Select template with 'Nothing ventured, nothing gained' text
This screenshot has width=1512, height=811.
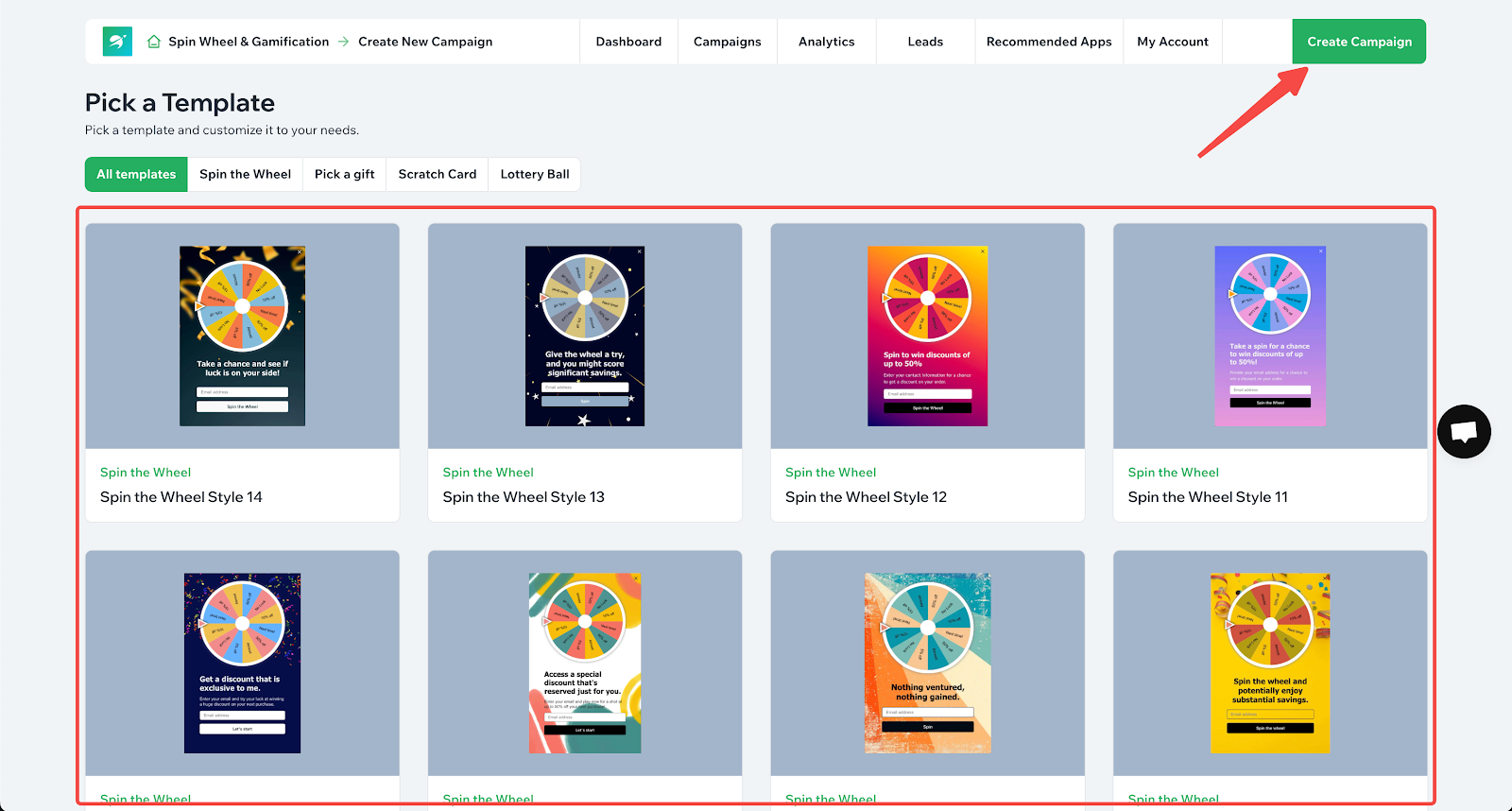click(928, 664)
